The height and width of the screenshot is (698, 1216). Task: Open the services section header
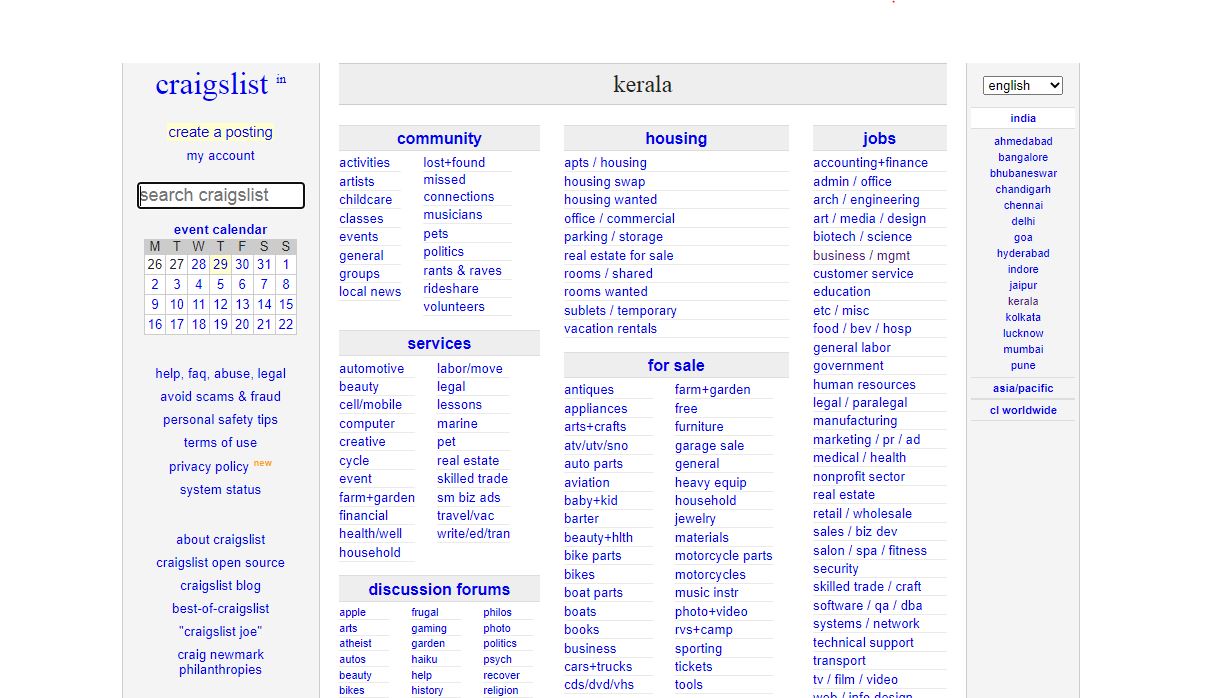tap(439, 344)
